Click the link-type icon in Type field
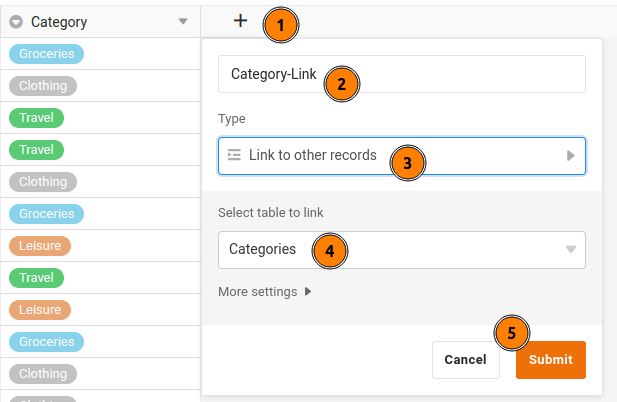This screenshot has height=402, width=617. [234, 155]
